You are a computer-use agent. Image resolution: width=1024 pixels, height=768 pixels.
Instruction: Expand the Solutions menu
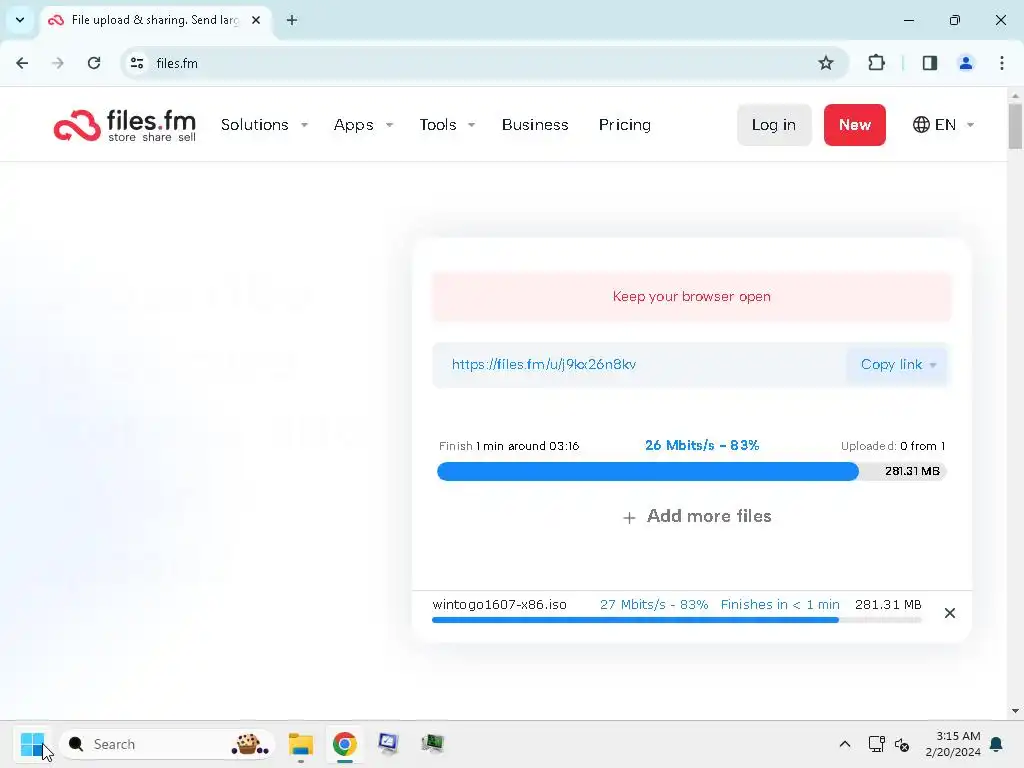click(x=264, y=125)
